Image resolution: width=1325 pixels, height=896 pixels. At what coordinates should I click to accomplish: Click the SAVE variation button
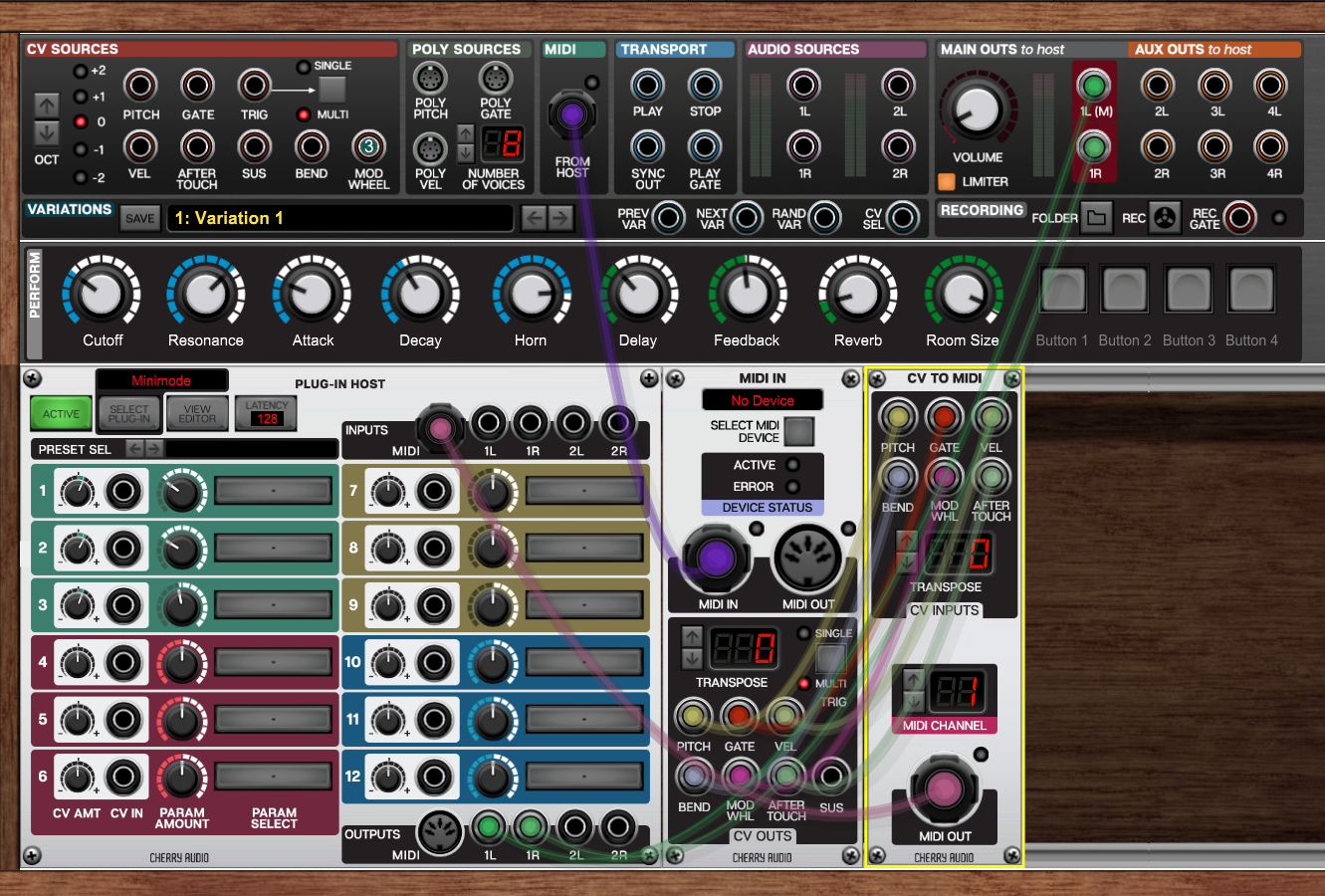tap(140, 219)
